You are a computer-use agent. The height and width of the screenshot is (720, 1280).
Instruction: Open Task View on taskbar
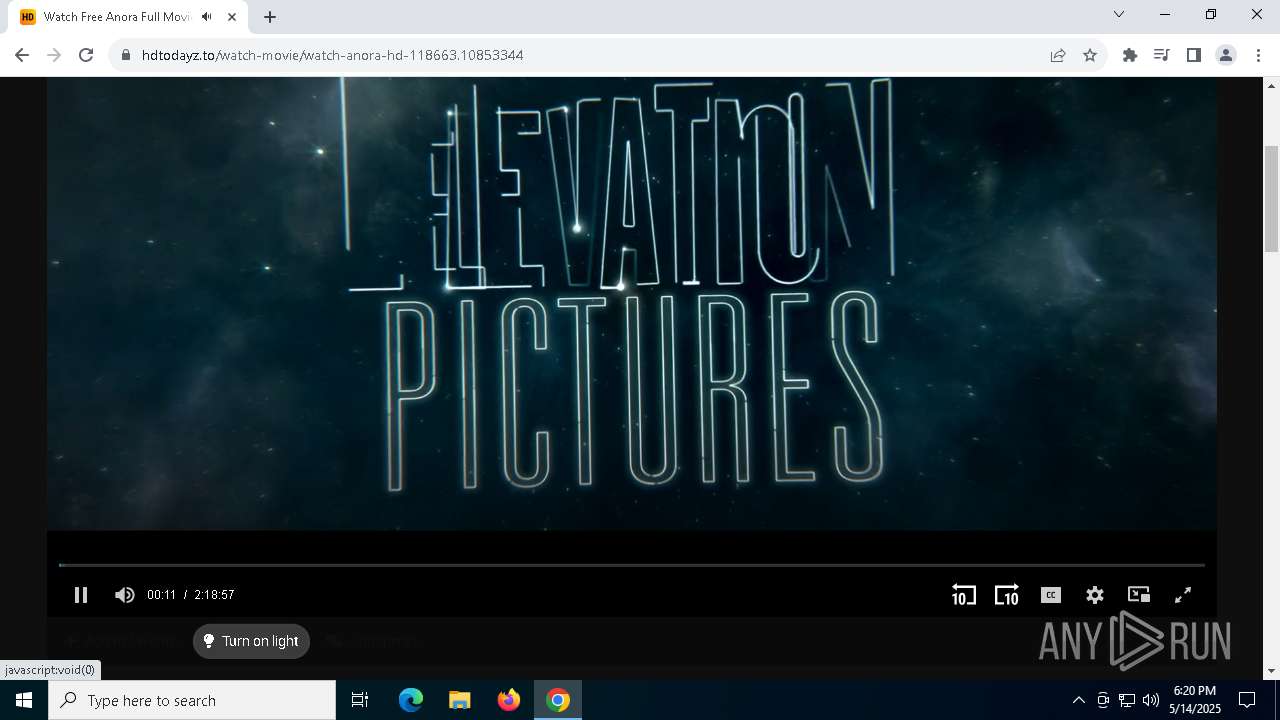(x=360, y=700)
